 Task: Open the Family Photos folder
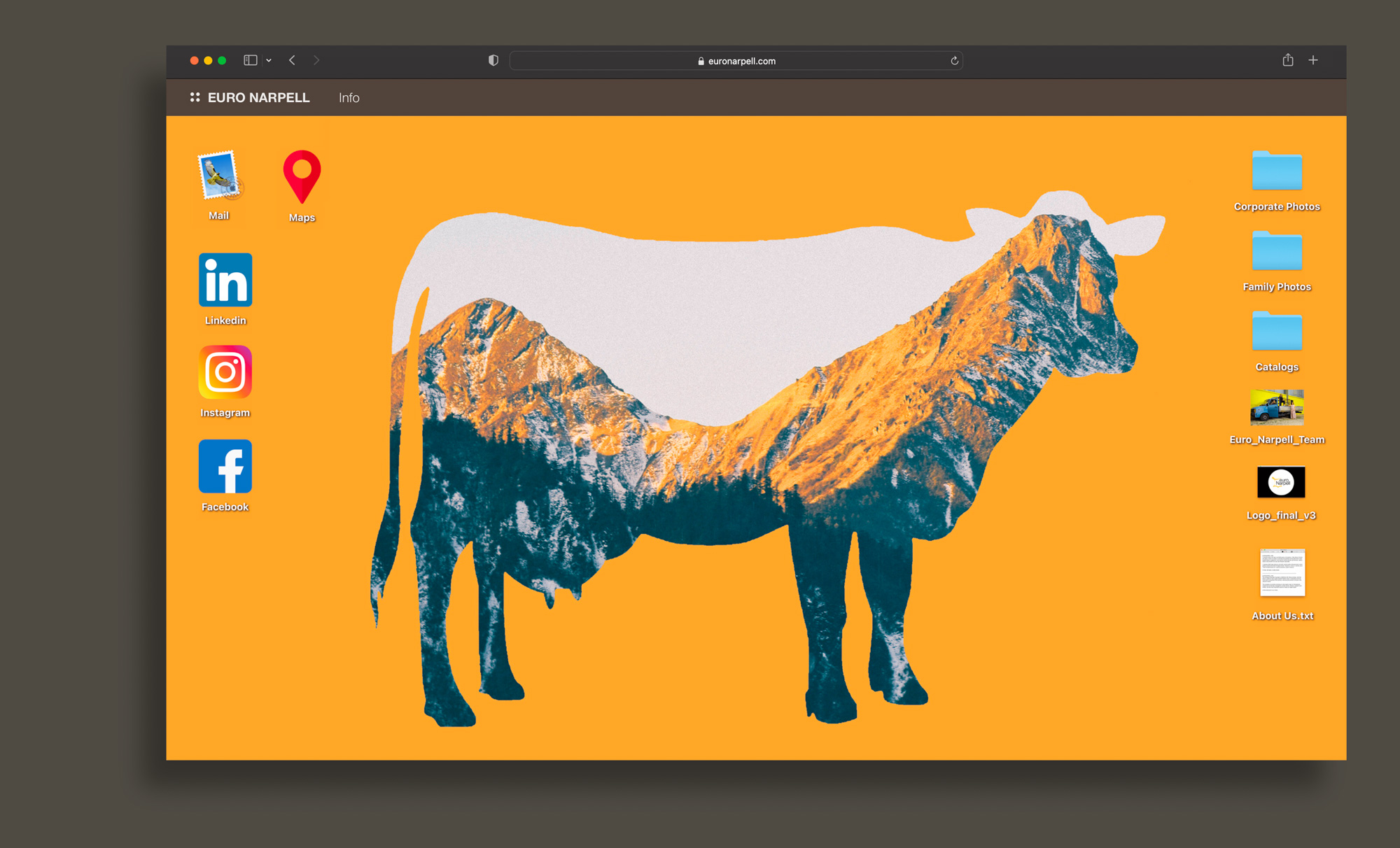click(x=1277, y=251)
